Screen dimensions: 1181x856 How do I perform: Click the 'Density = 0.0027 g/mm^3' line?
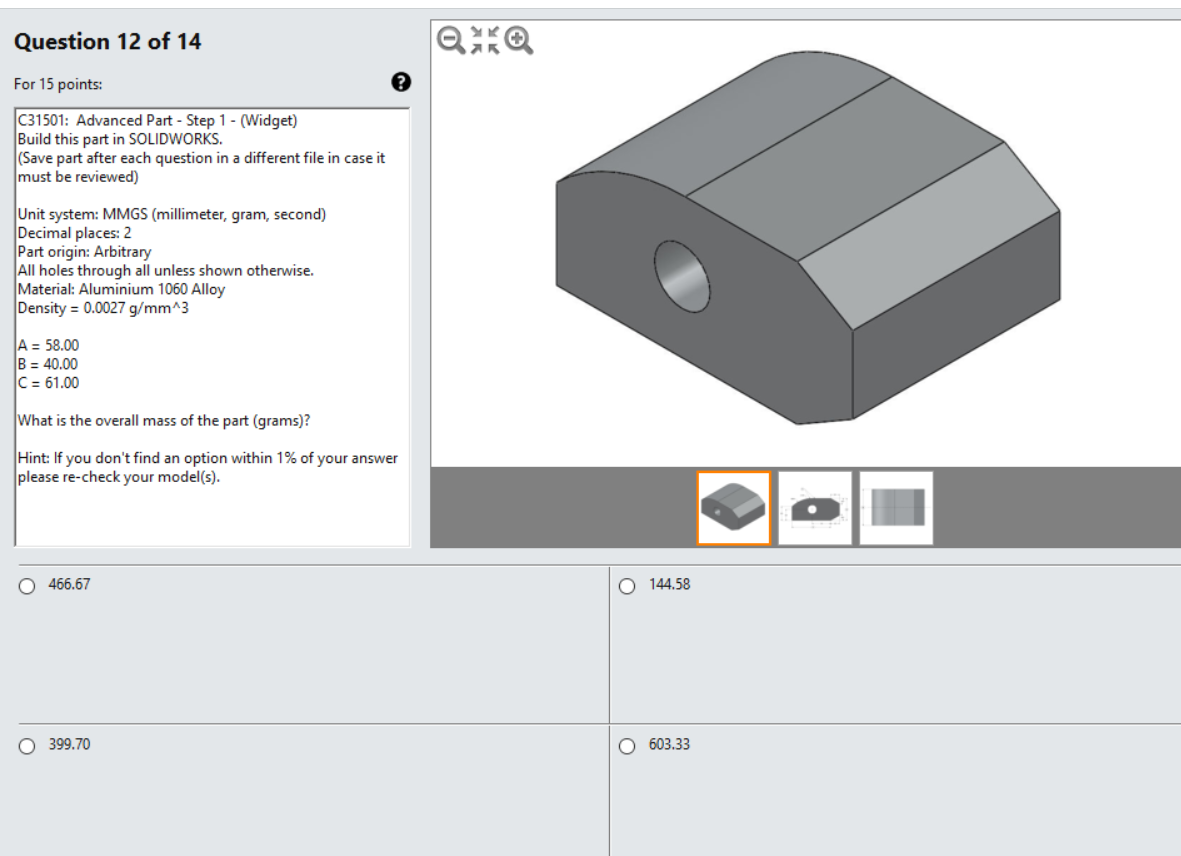103,308
